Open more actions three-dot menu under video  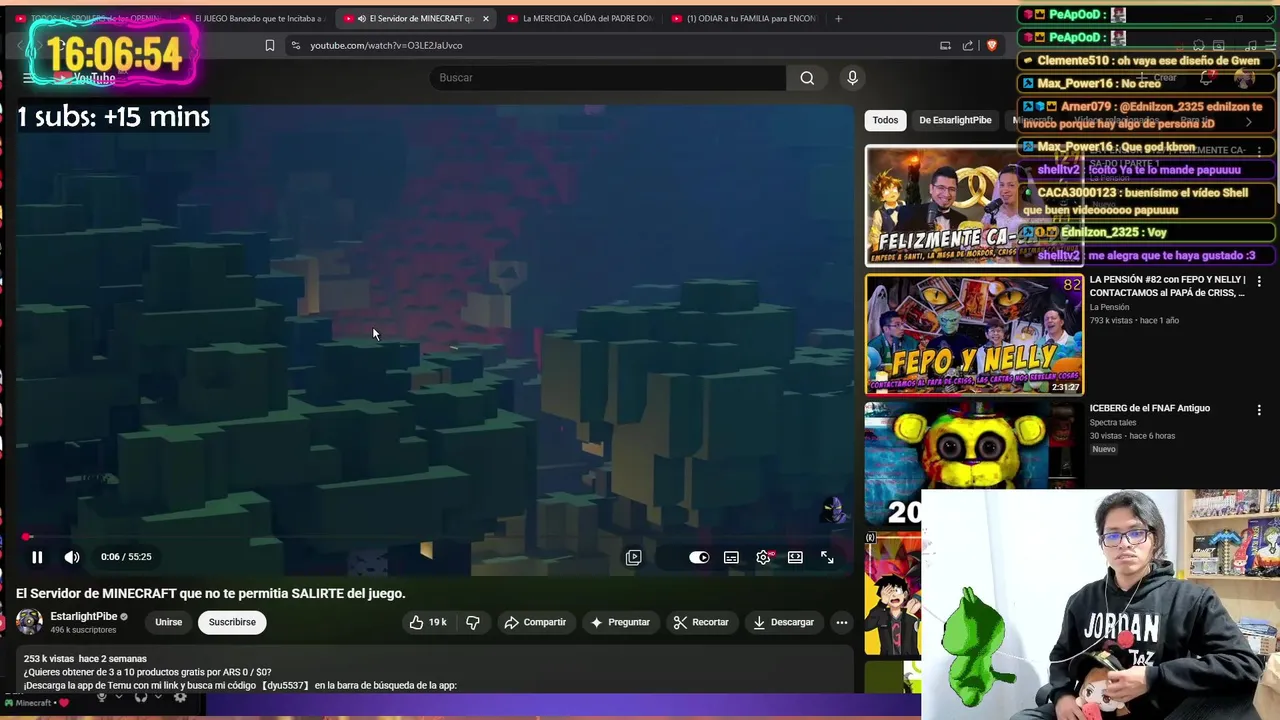tap(842, 622)
